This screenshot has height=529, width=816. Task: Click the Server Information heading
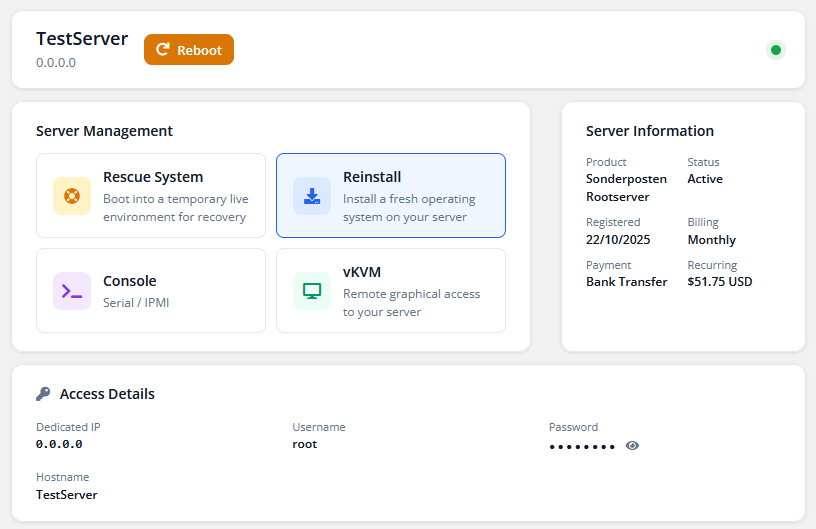click(650, 131)
